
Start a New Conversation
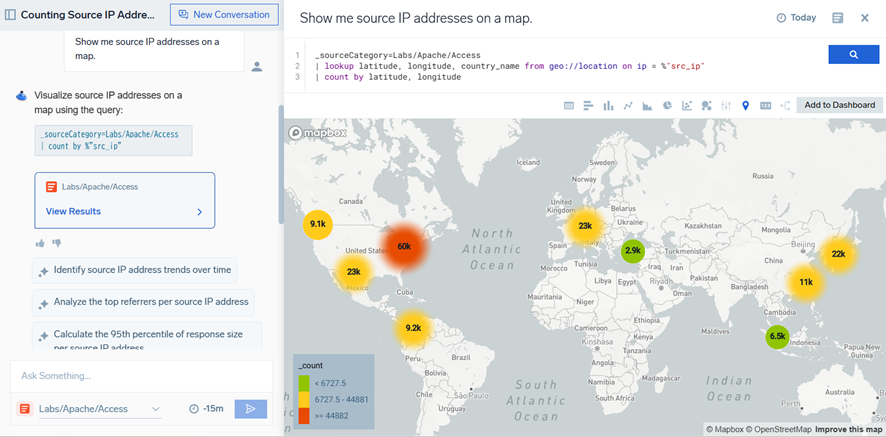coord(224,15)
